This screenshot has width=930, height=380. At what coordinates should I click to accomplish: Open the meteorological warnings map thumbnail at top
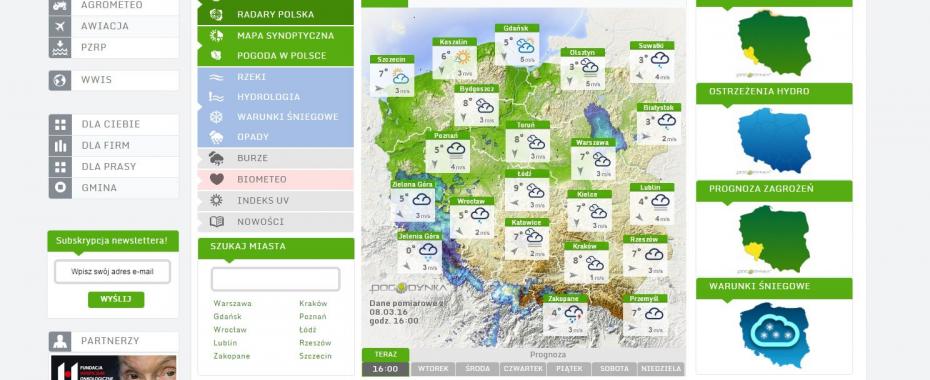coord(774,43)
